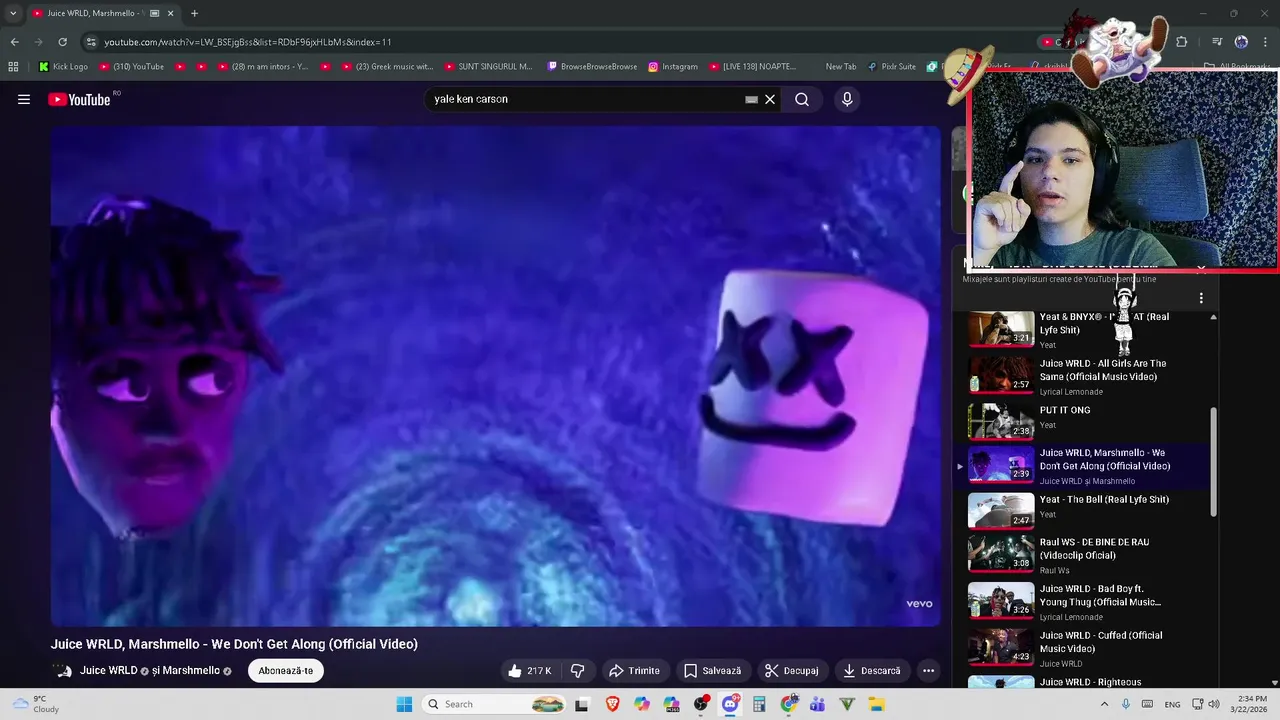Click the Abonează-te subscribe button

[x=286, y=671]
